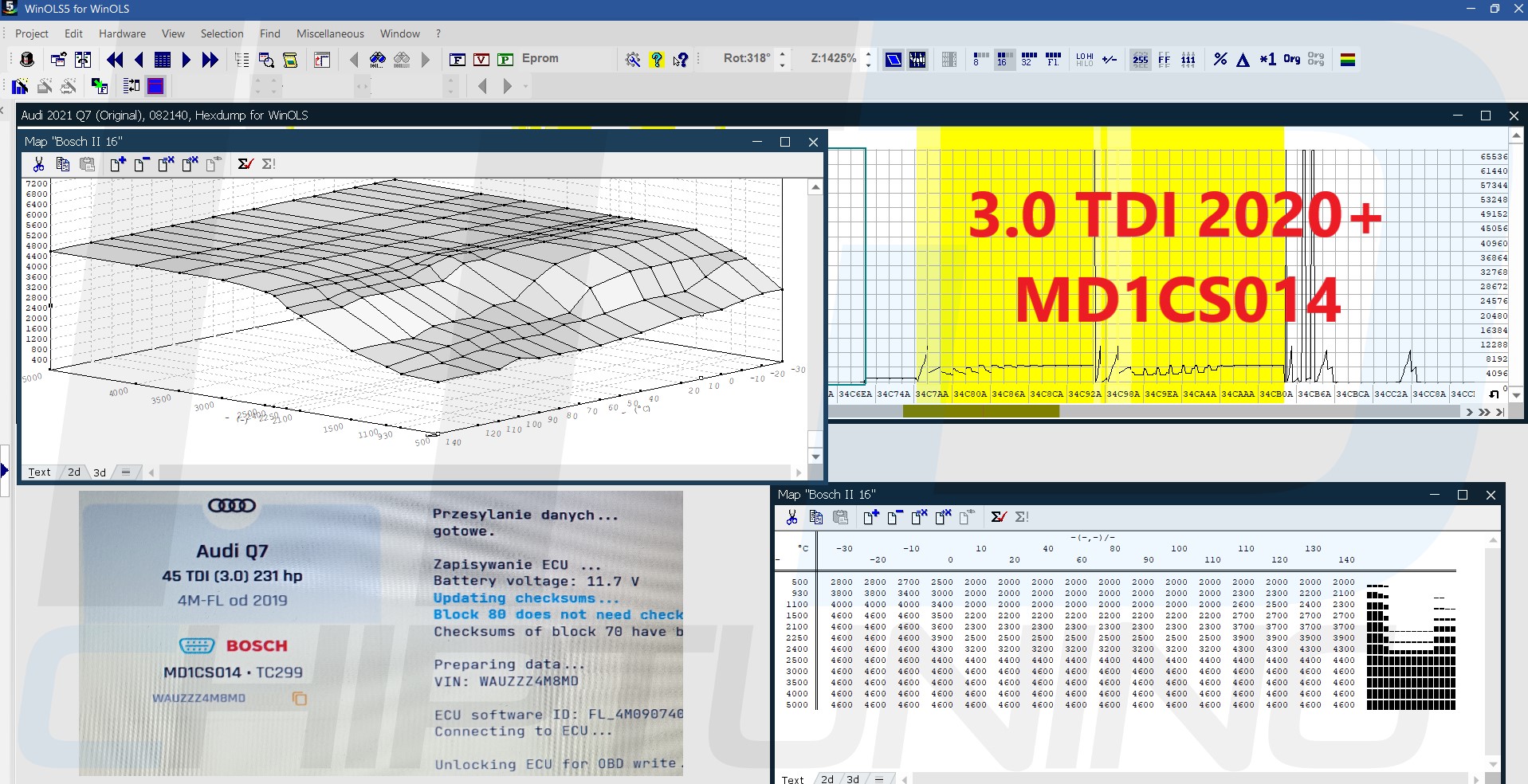The height and width of the screenshot is (784, 1528).
Task: Click the fast-forward double arrow icon
Action: click(x=210, y=60)
